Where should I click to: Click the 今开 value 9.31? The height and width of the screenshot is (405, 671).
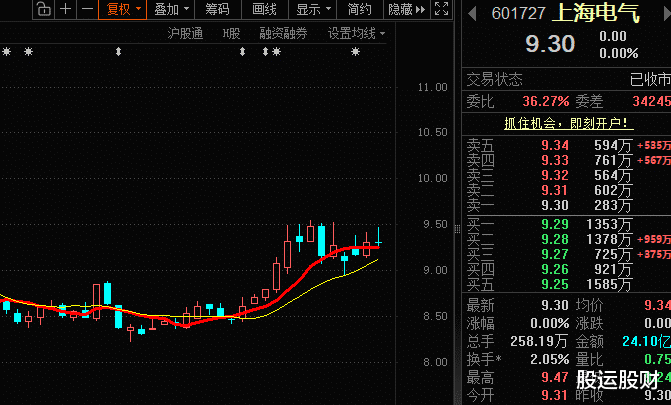pyautogui.click(x=555, y=395)
